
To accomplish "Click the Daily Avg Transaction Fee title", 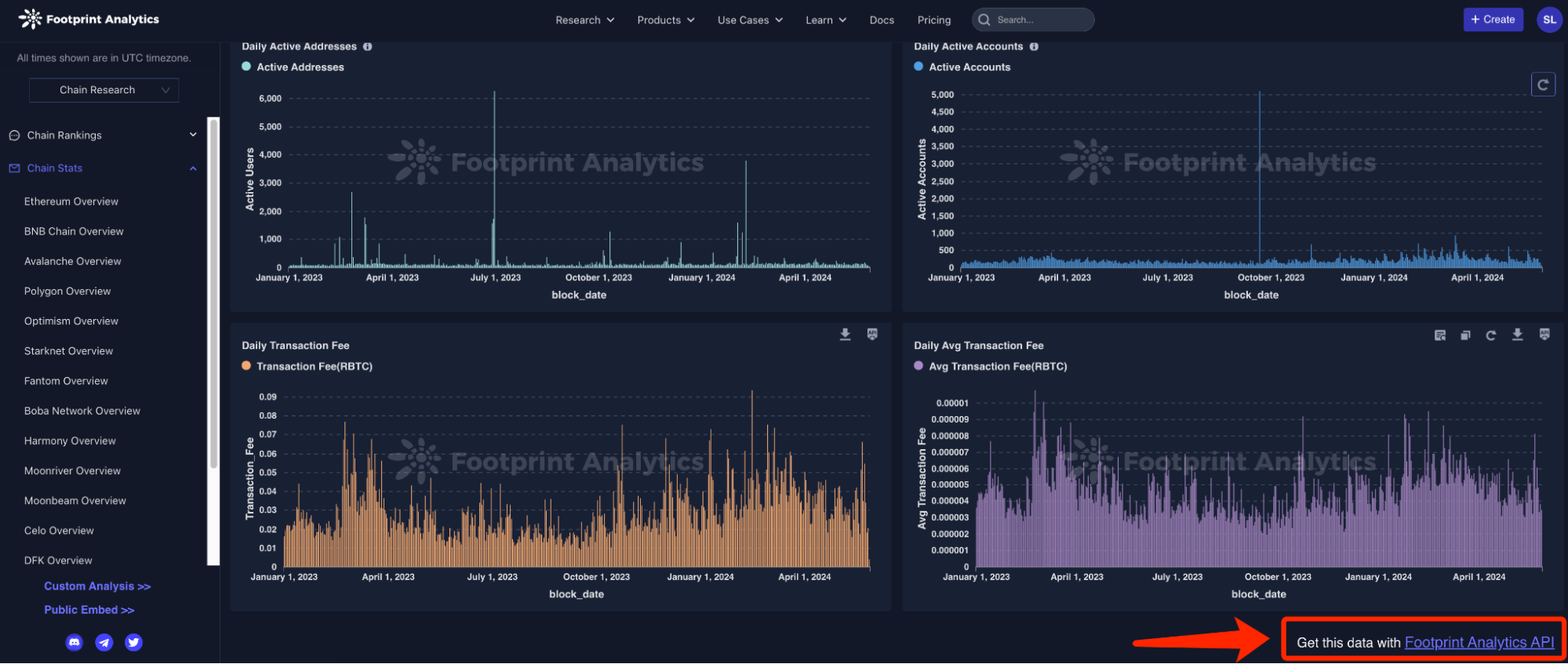I will pos(978,346).
